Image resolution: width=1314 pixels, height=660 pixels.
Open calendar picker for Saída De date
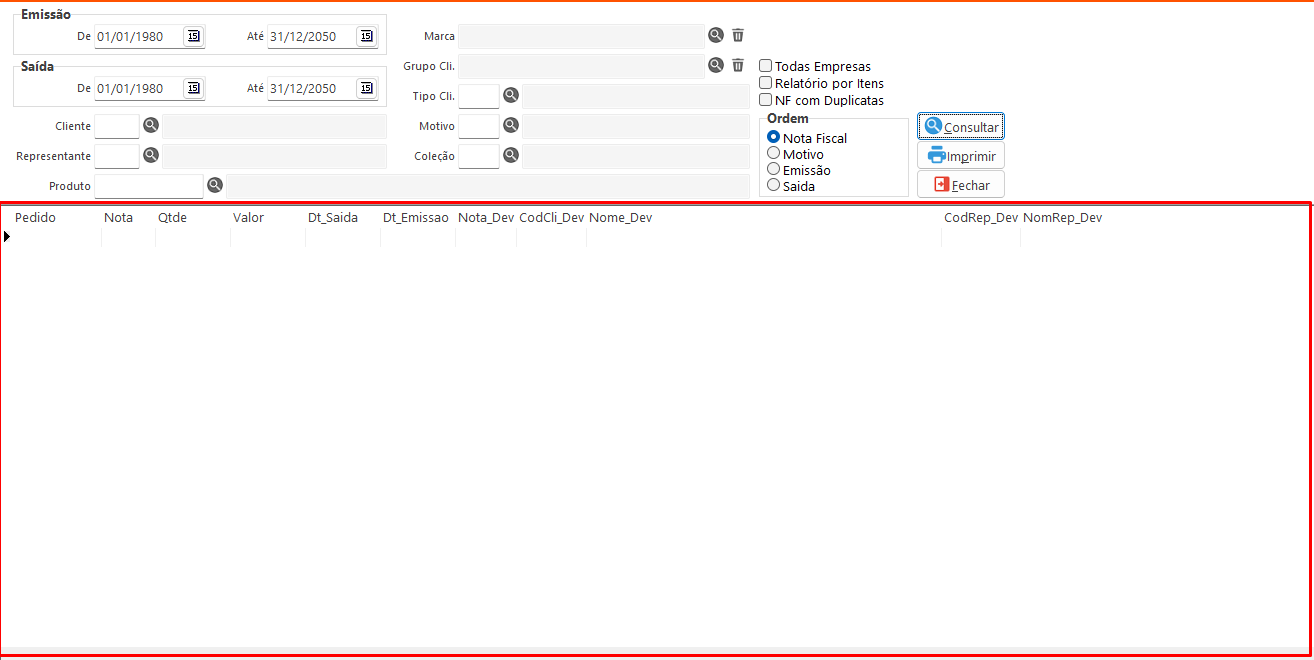[x=193, y=88]
